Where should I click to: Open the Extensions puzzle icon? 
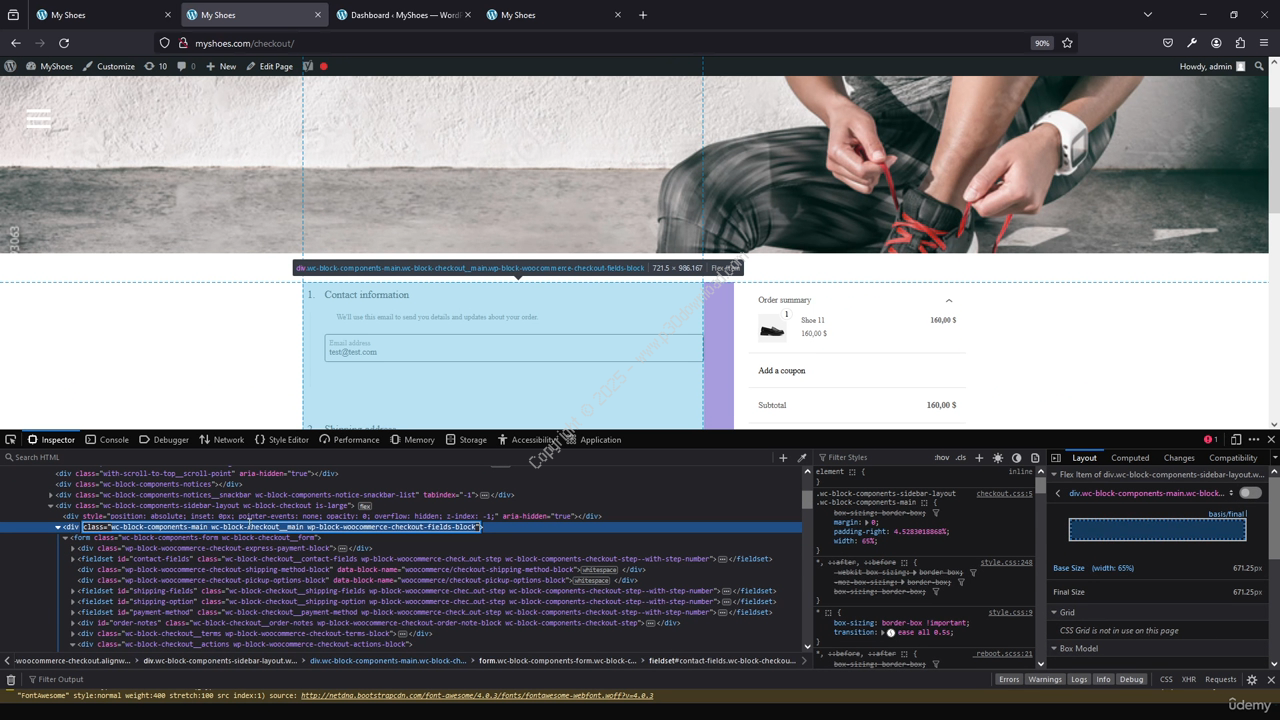click(1240, 43)
